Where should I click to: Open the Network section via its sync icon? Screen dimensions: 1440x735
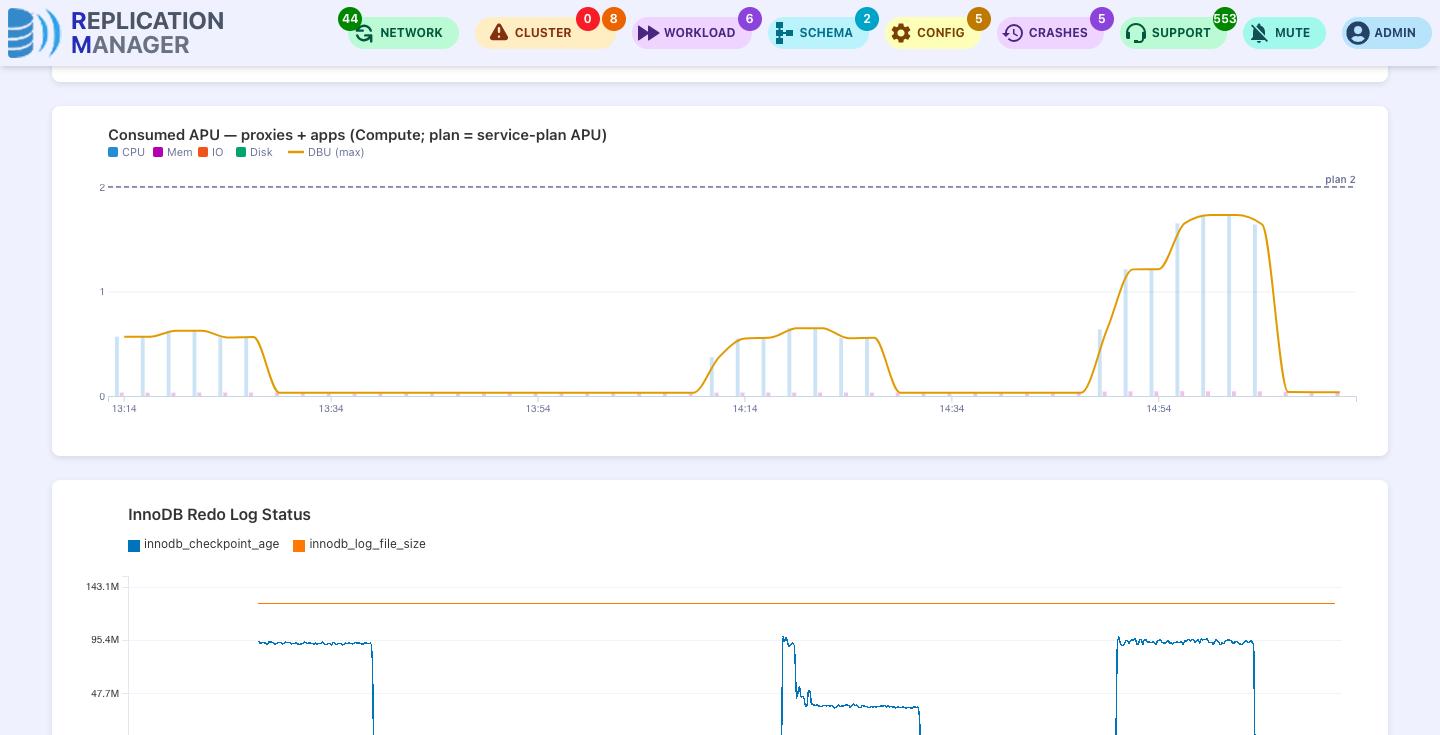[364, 33]
